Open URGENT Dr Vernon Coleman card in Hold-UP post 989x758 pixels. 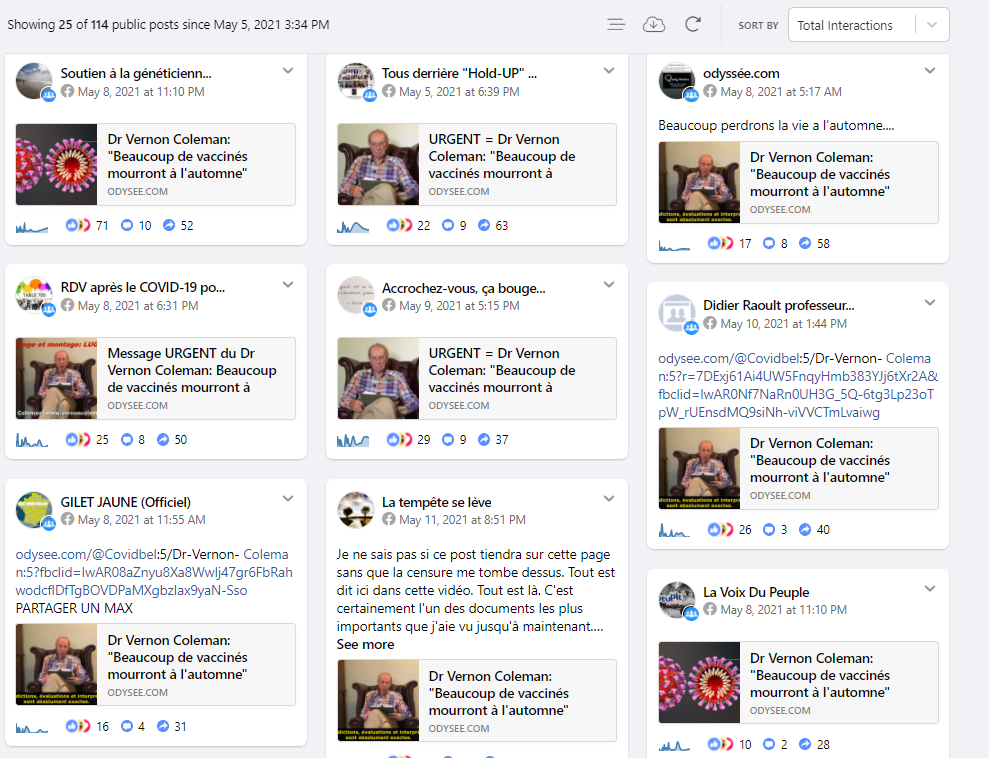click(x=477, y=165)
